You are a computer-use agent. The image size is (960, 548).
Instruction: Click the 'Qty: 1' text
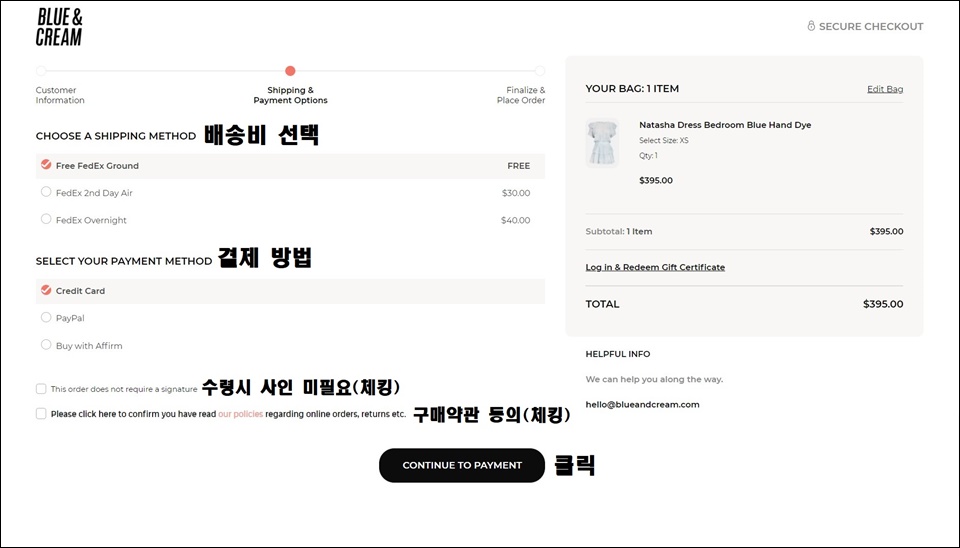[x=648, y=156]
